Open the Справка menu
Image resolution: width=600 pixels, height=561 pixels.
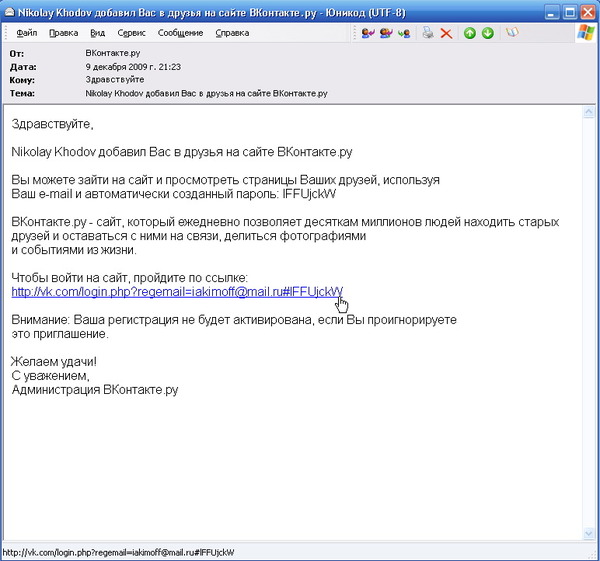click(232, 33)
